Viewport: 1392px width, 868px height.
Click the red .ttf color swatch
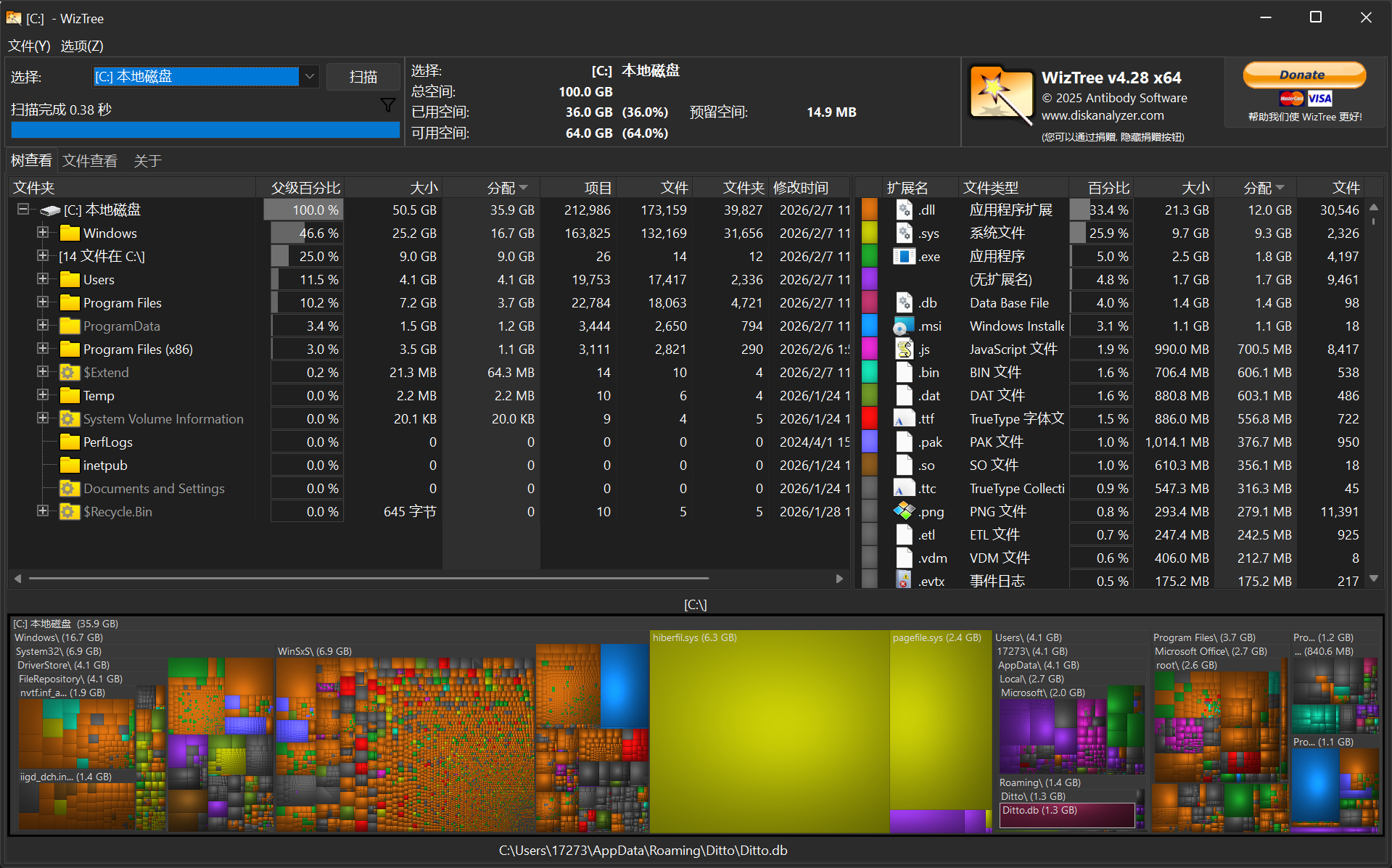pos(869,418)
